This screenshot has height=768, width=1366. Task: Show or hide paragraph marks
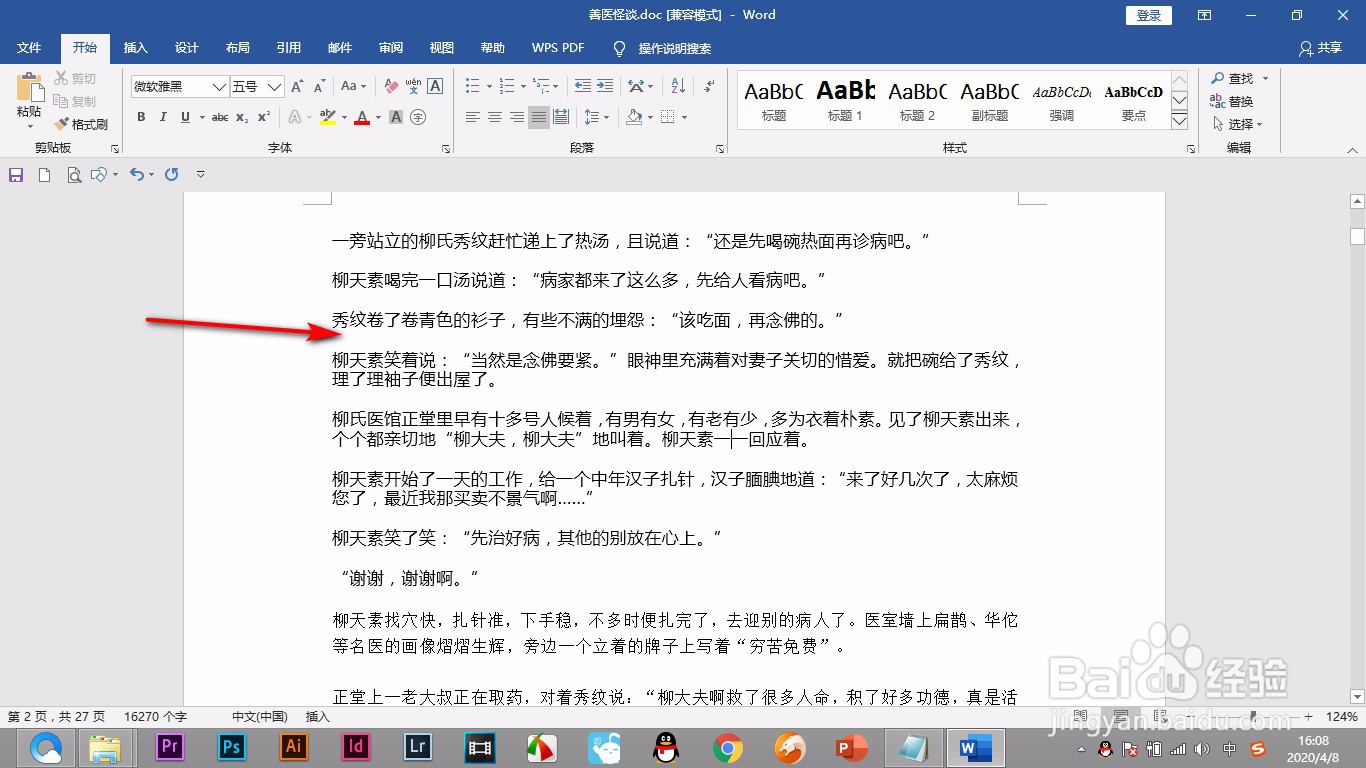[709, 87]
